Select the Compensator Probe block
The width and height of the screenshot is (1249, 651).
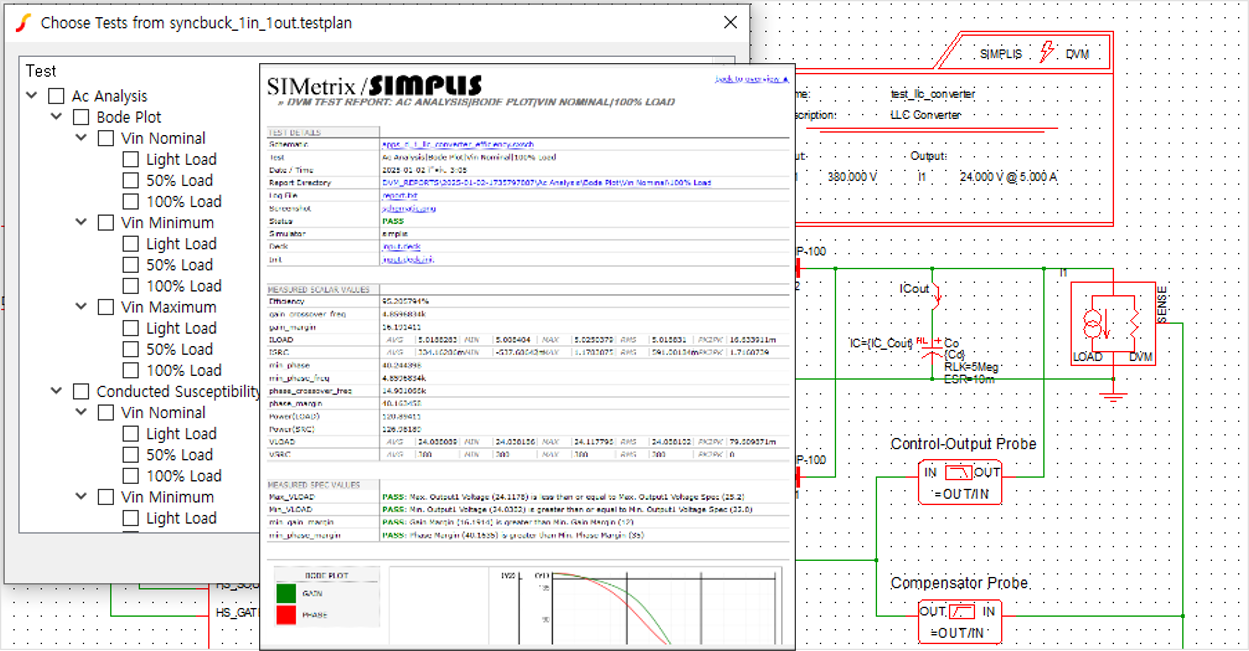tap(960, 621)
